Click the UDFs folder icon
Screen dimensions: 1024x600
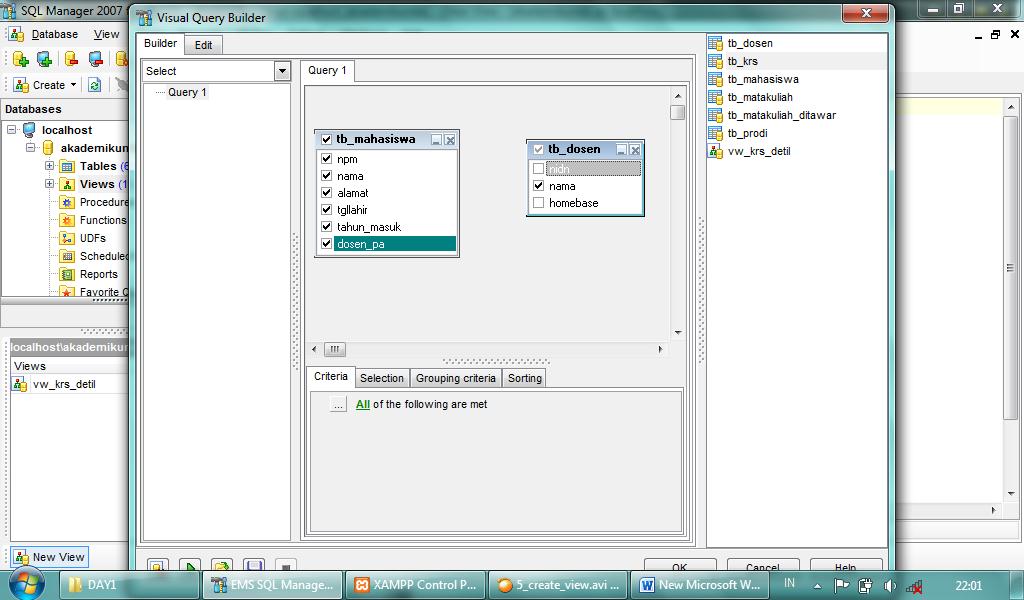coord(67,238)
